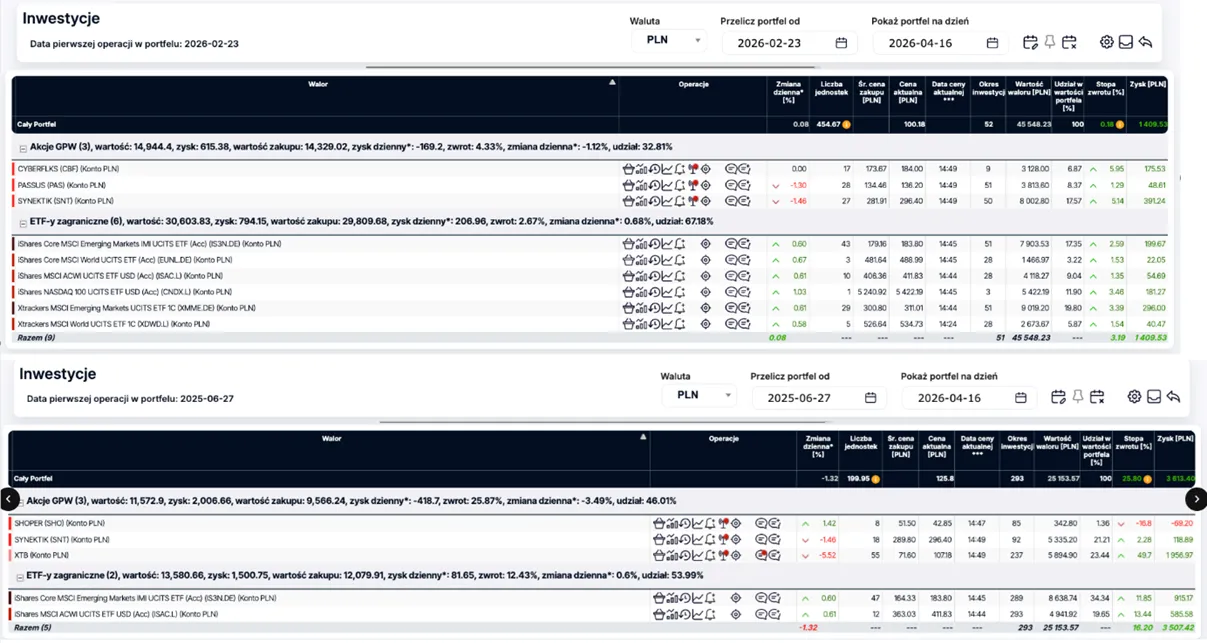
Task: Click the target icon in the XTB row
Action: pos(736,555)
